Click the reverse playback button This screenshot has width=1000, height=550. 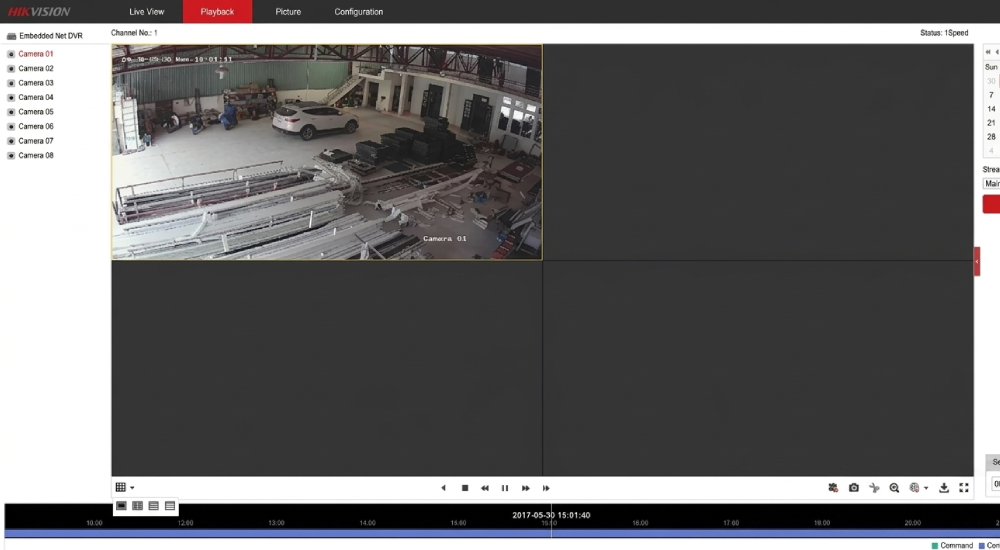(x=443, y=488)
